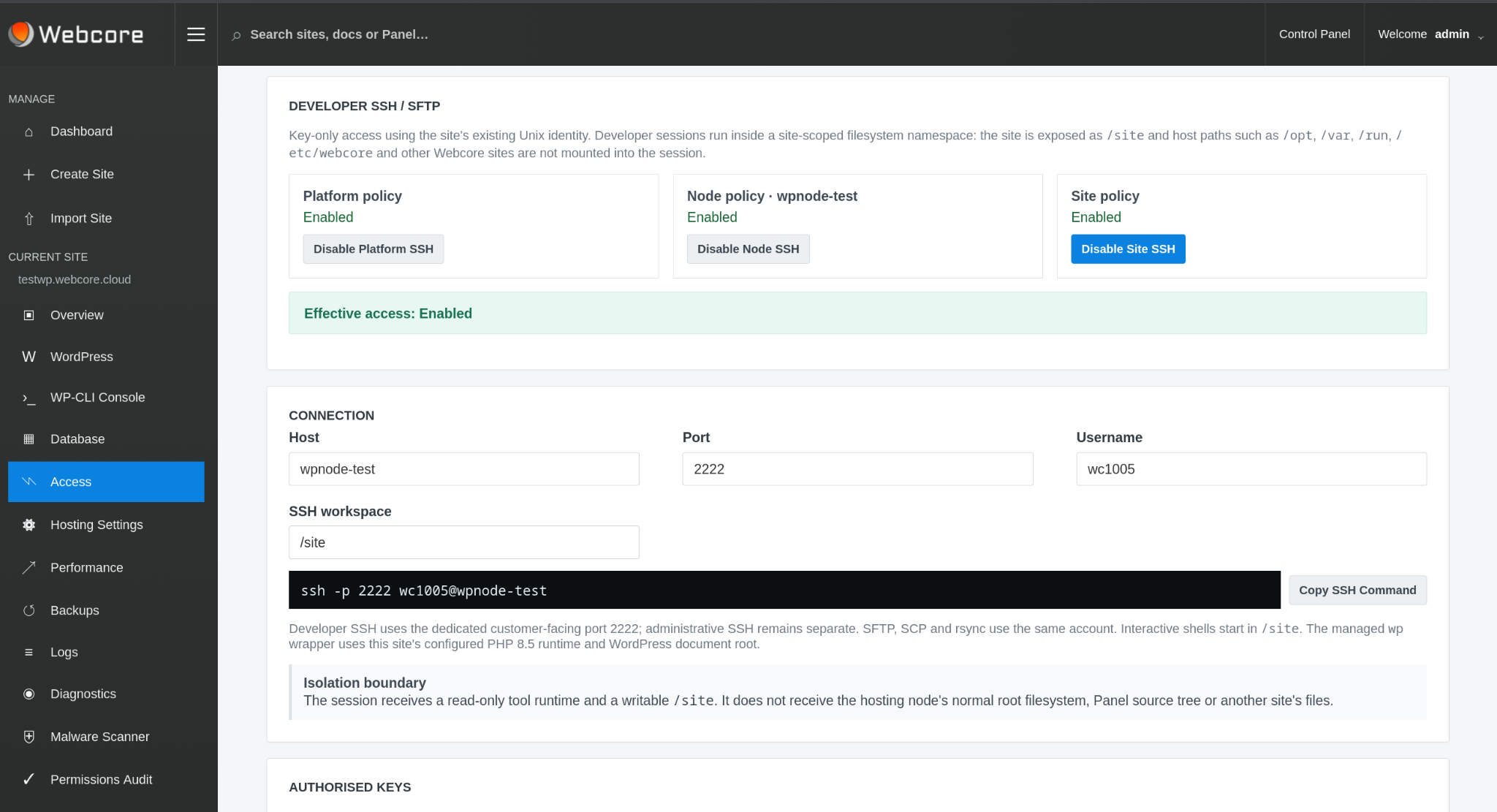
Task: Disable Node SSH for wpnode-test
Action: 748,249
